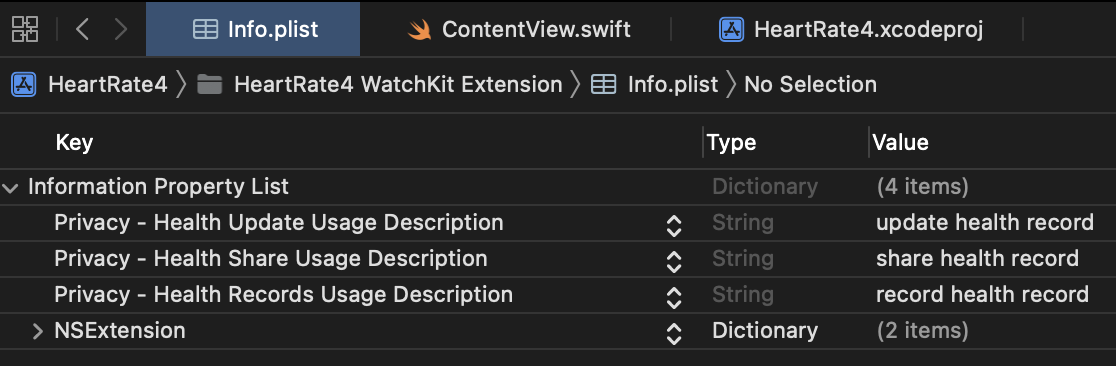Open the Dictionary type dropdown for NSExtension
Screen dimensions: 1116x366
[765, 330]
